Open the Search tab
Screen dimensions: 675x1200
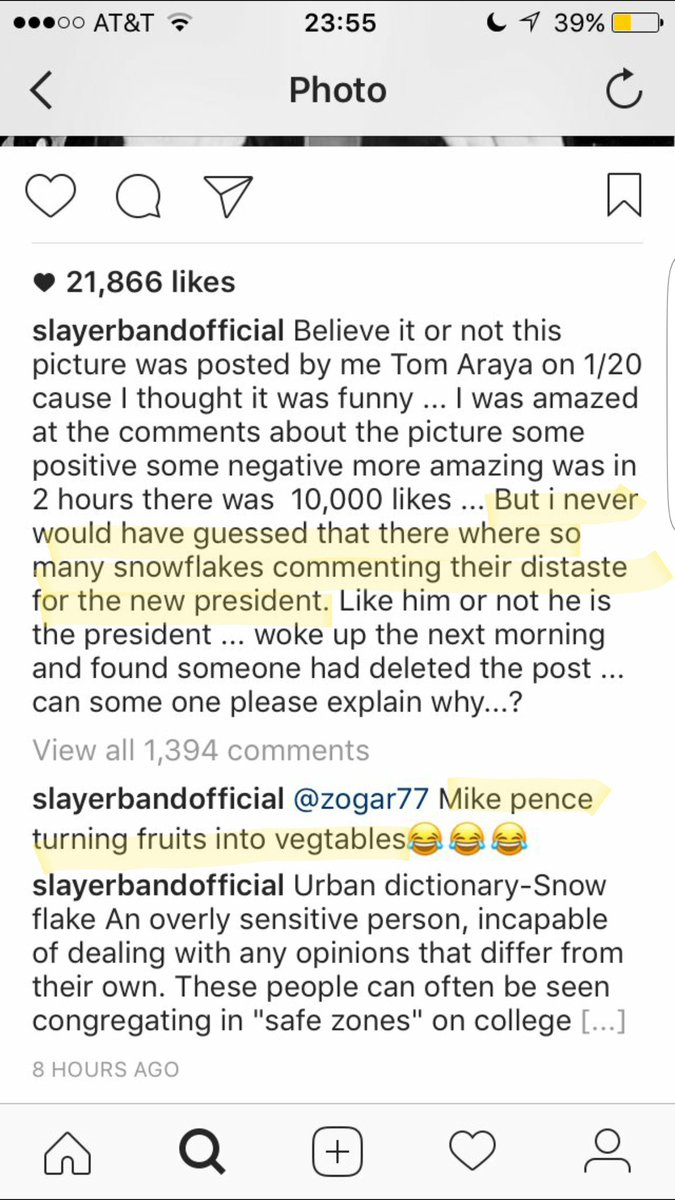click(201, 1152)
